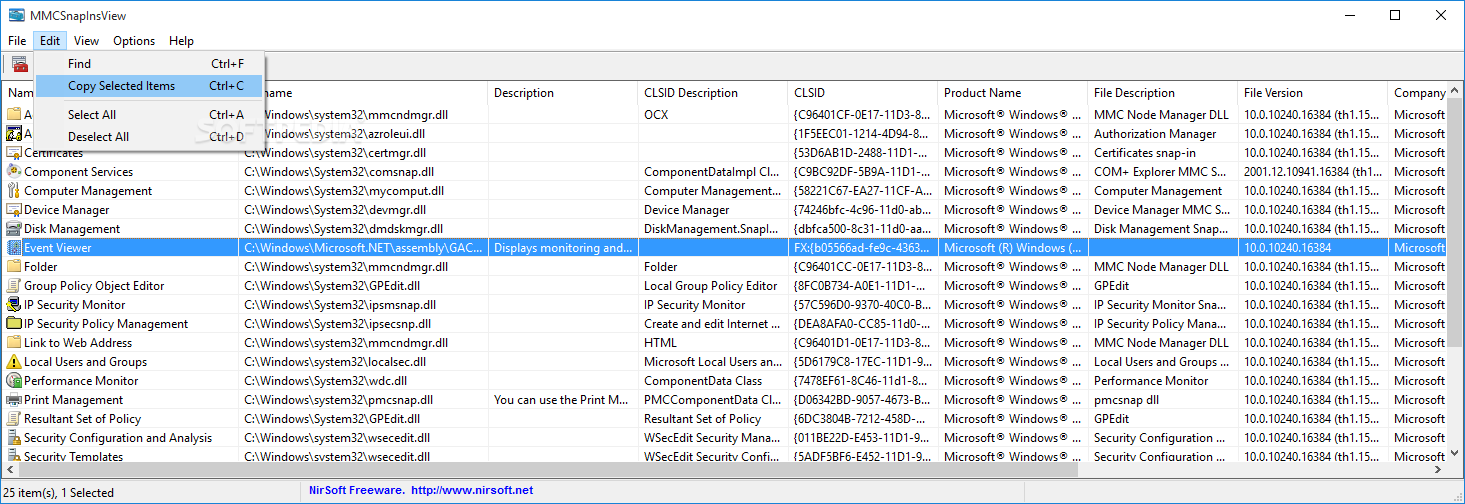Sort by CLSID column header
The height and width of the screenshot is (504, 1465).
coord(863,93)
